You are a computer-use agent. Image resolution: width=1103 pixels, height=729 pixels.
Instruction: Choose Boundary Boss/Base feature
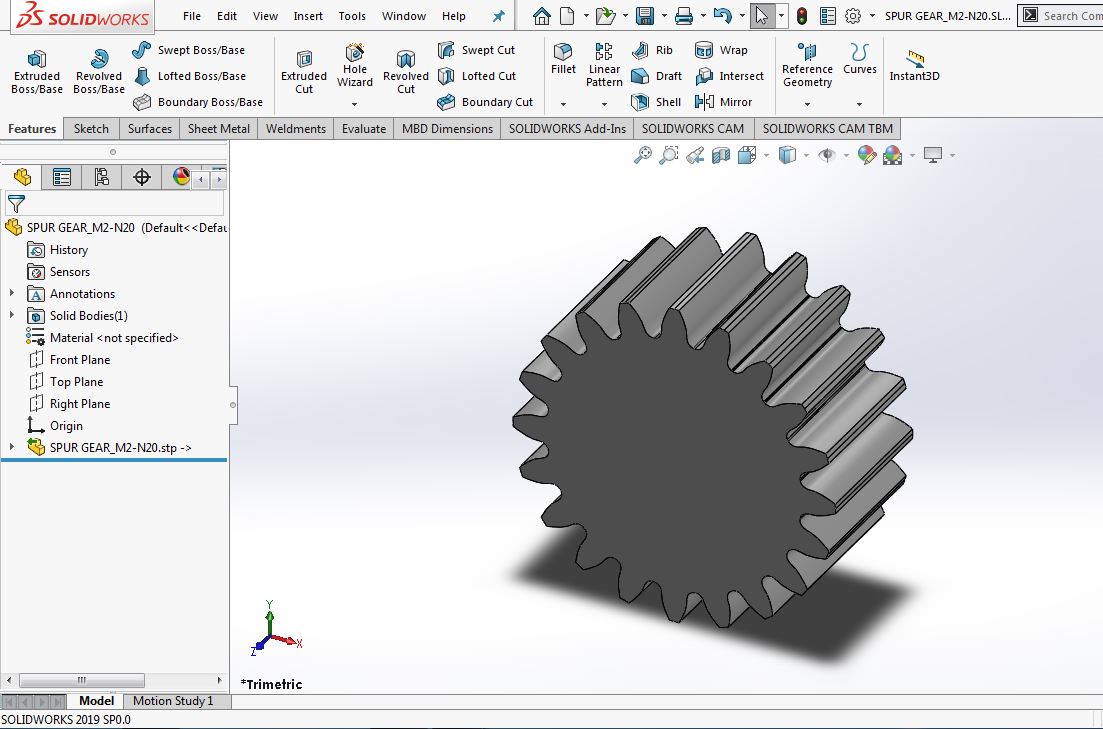coord(198,102)
